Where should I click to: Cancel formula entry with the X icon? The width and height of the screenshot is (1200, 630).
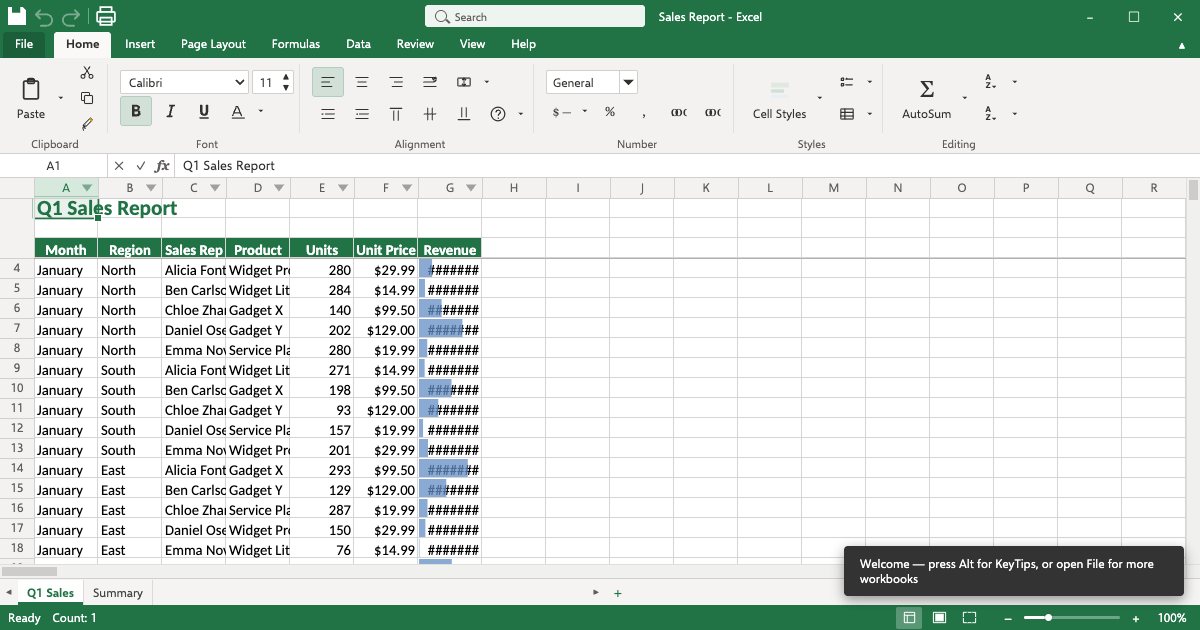click(119, 166)
